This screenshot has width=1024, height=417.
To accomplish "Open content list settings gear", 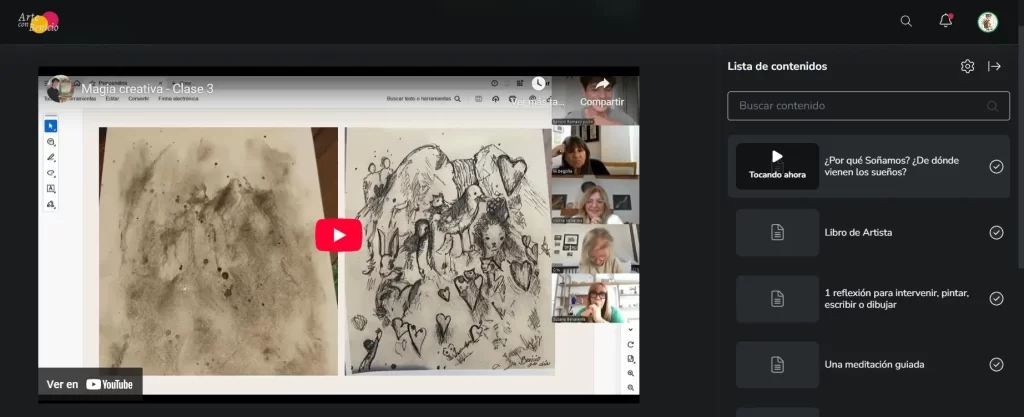I will pyautogui.click(x=967, y=66).
